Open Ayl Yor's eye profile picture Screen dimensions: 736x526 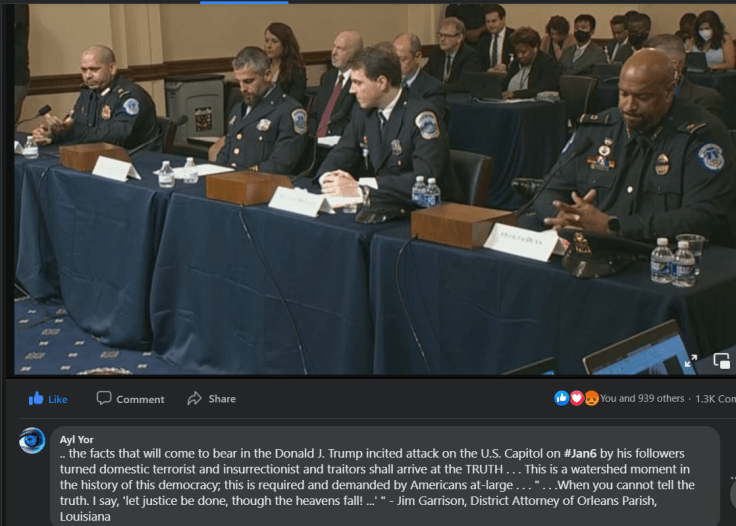click(32, 440)
